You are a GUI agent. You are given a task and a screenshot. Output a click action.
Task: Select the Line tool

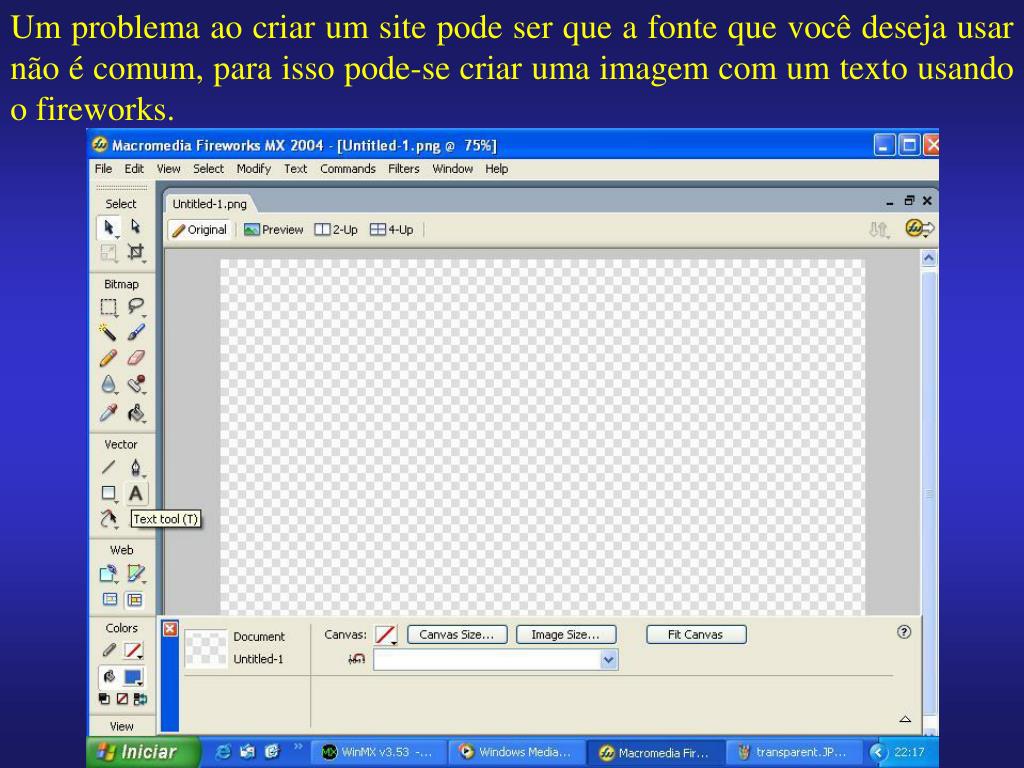coord(108,467)
